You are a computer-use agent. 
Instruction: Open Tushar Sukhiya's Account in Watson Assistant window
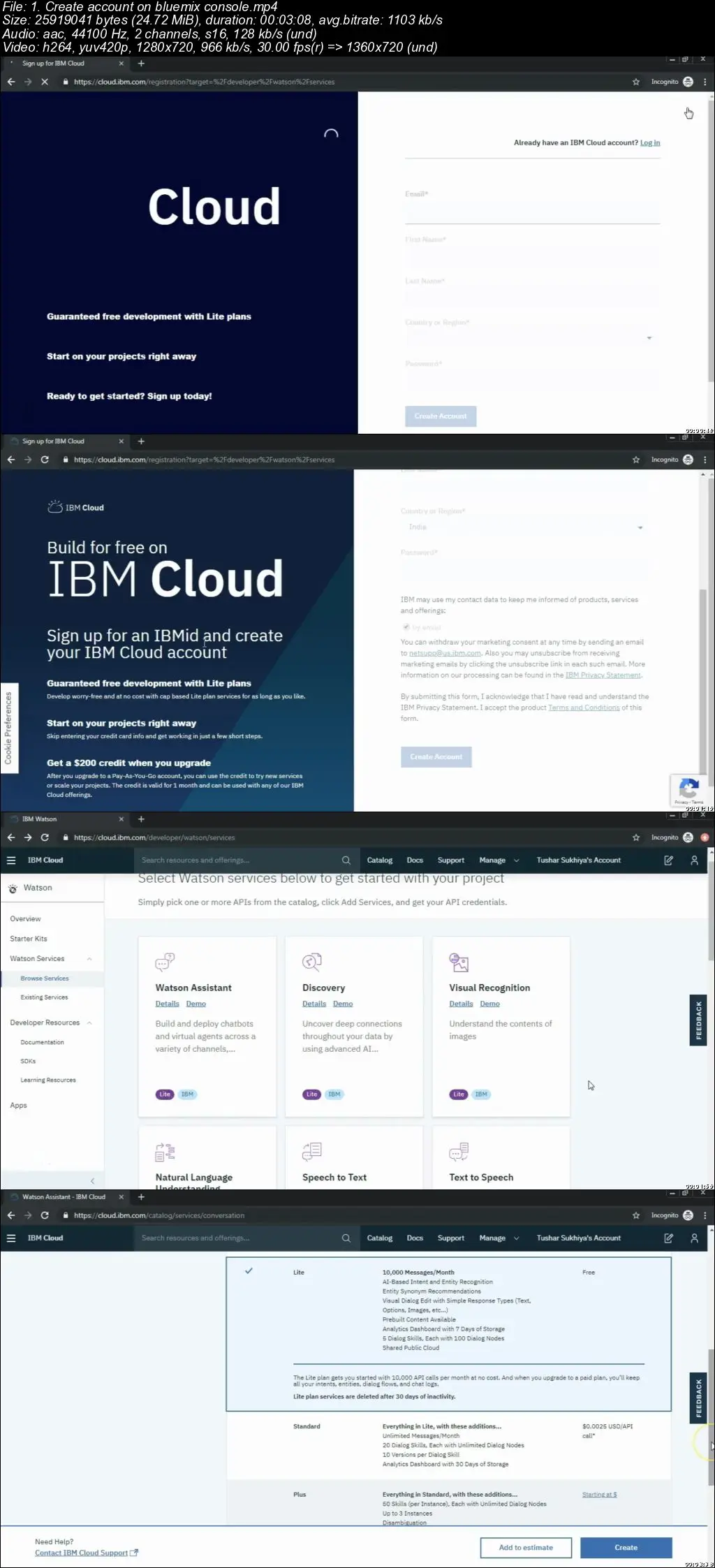coord(579,1238)
